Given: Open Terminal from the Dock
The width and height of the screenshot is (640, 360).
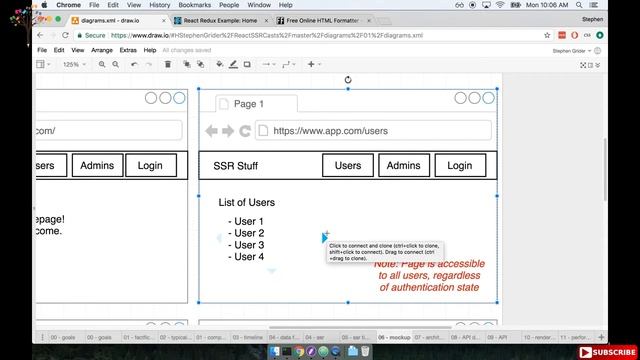Looking at the screenshot, I should [287, 351].
